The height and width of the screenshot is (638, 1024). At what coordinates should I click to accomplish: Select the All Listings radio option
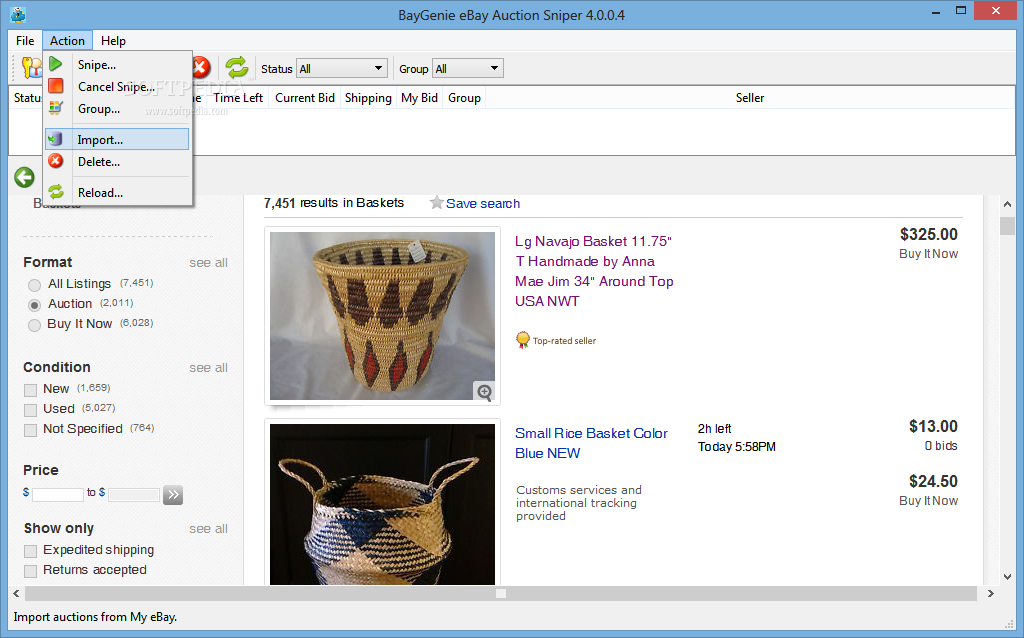34,285
